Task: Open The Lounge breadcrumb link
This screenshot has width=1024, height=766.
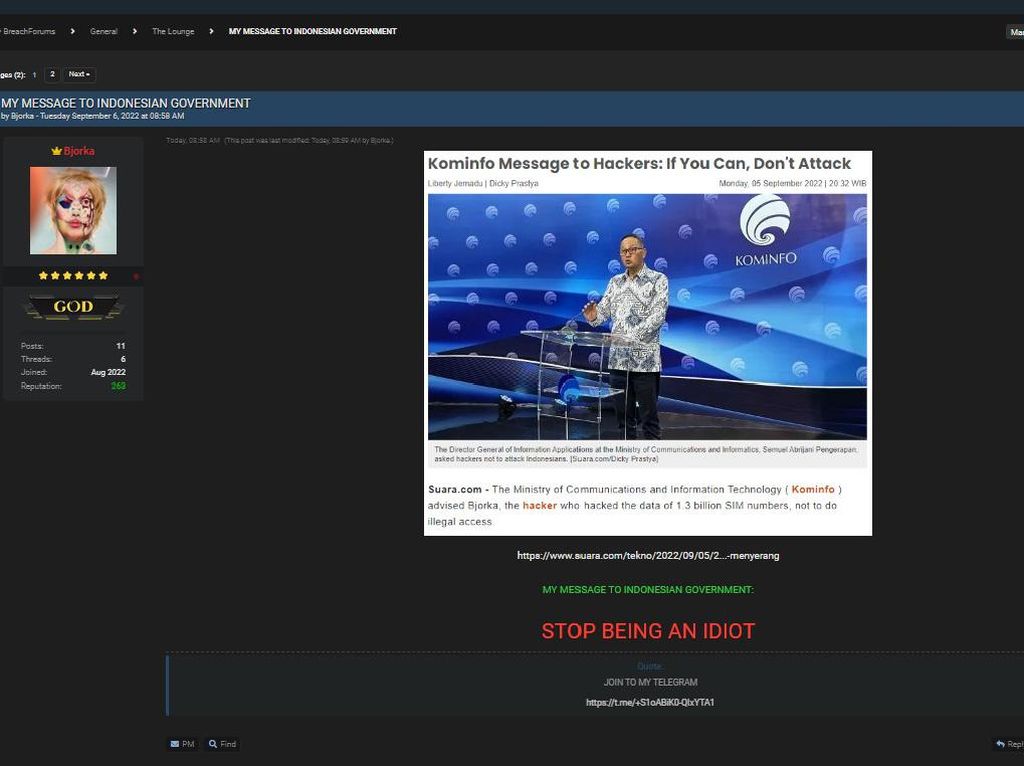Action: click(x=173, y=31)
